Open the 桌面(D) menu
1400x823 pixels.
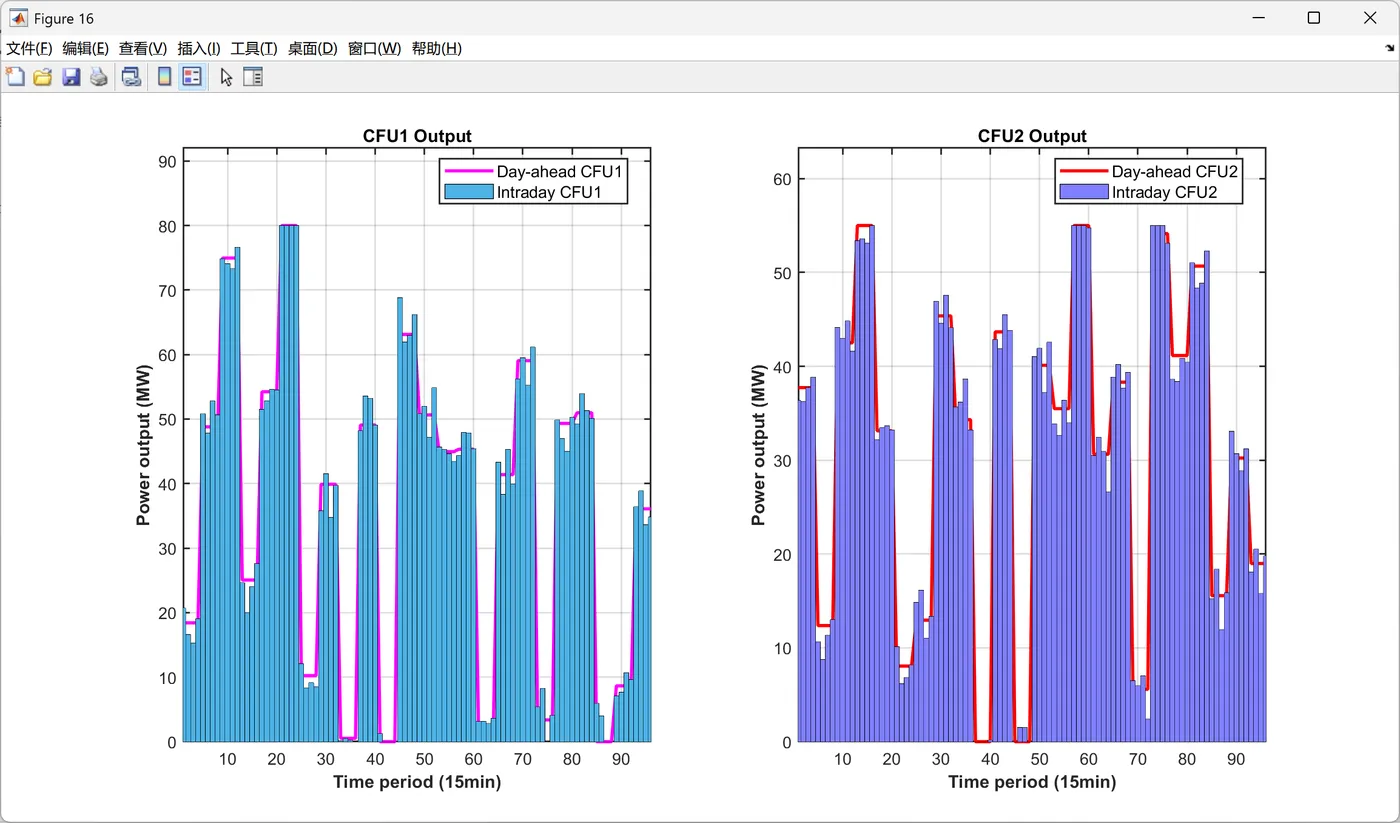(x=313, y=48)
